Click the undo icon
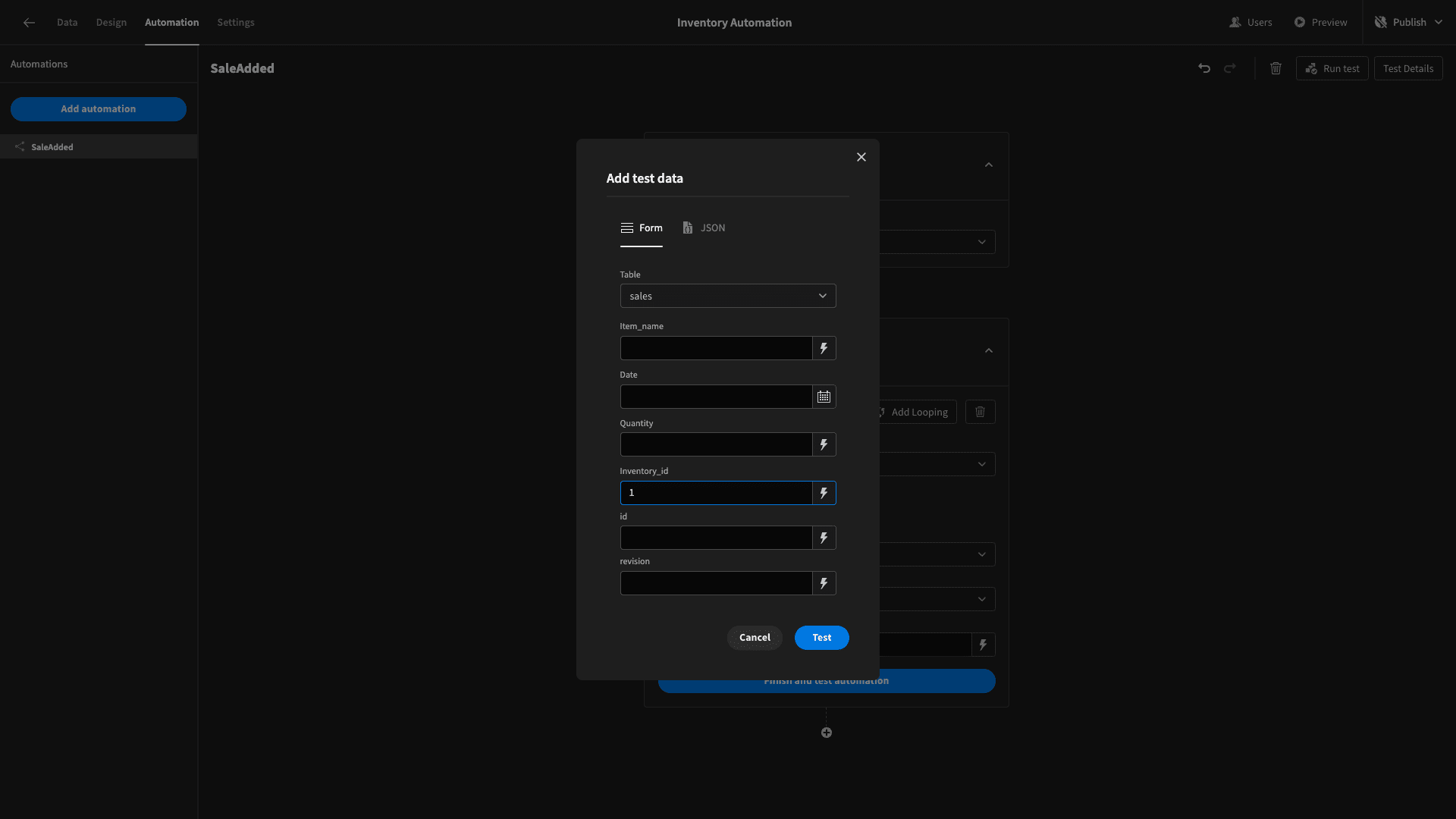1456x819 pixels. coord(1204,68)
